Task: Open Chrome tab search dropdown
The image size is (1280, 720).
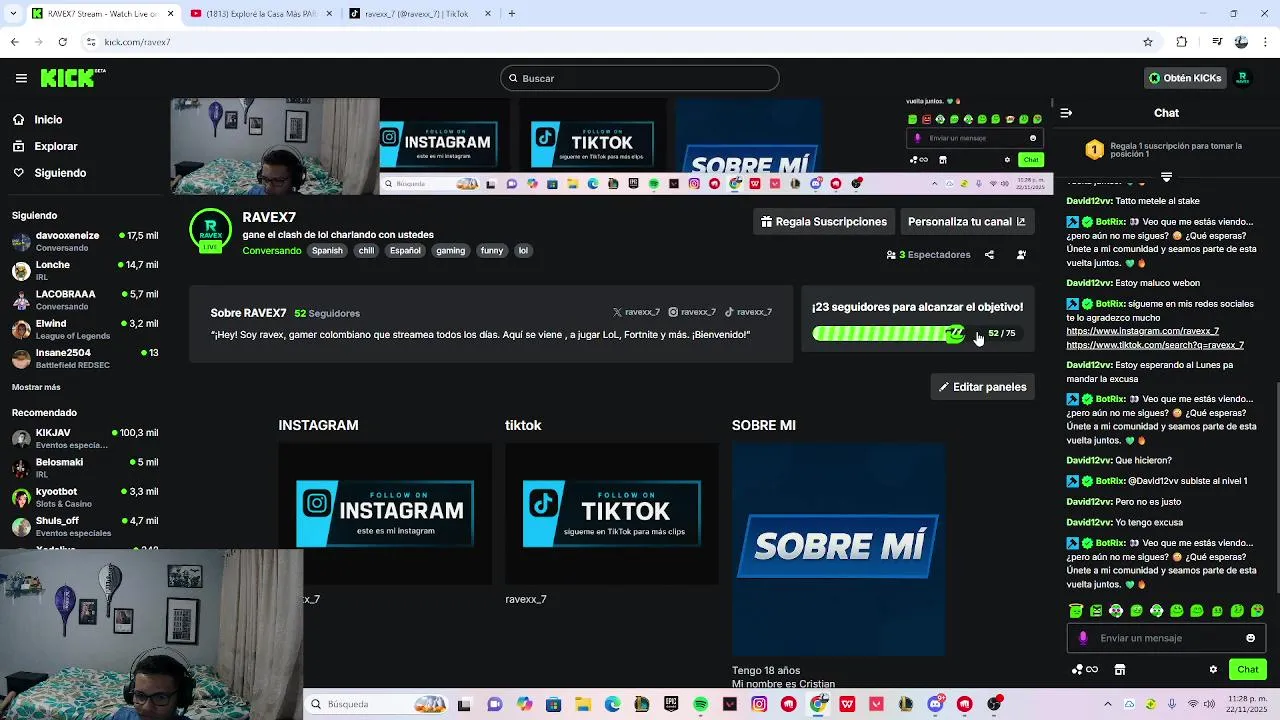Action: 15,14
